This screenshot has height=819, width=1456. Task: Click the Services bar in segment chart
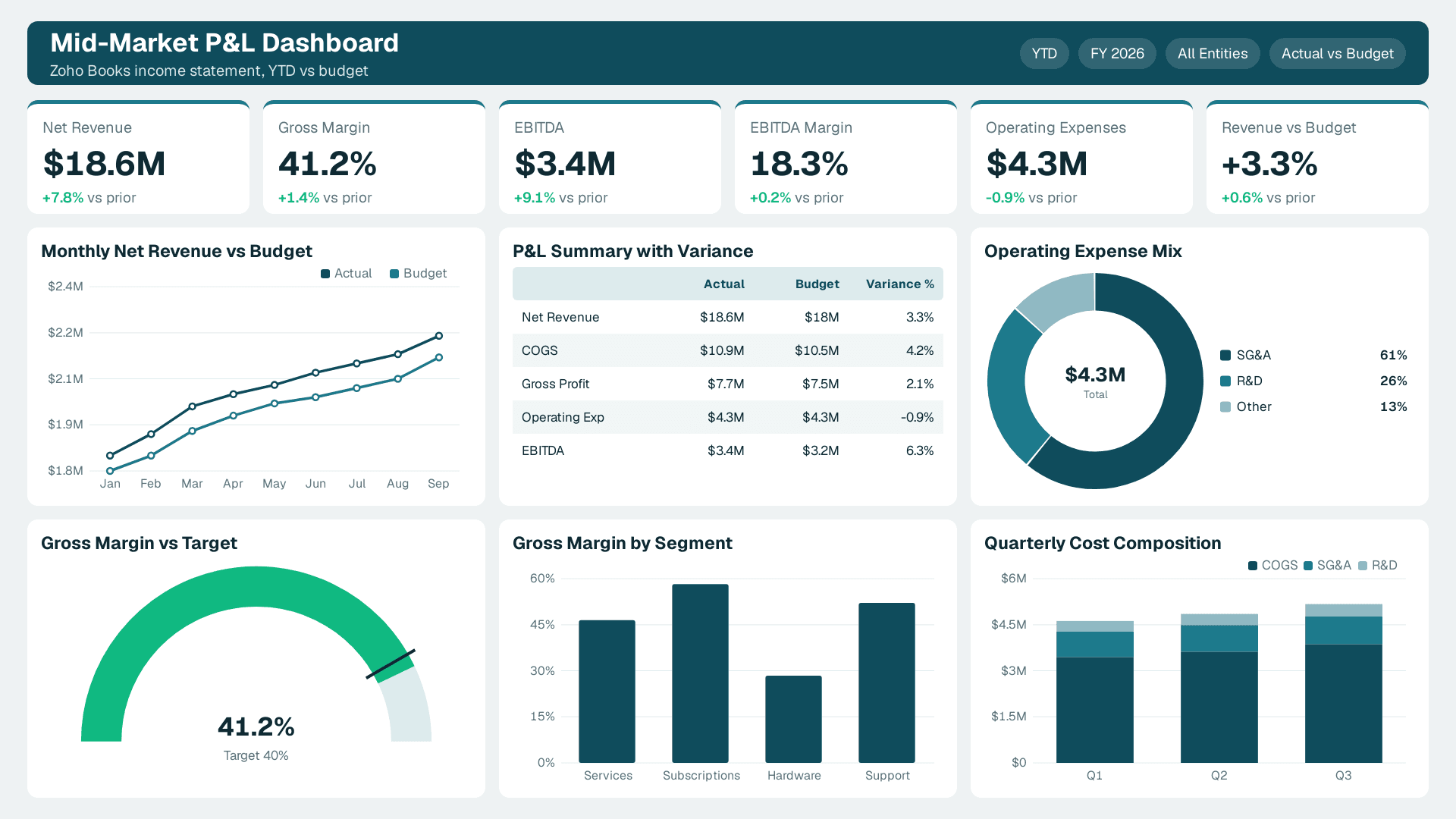click(x=607, y=692)
